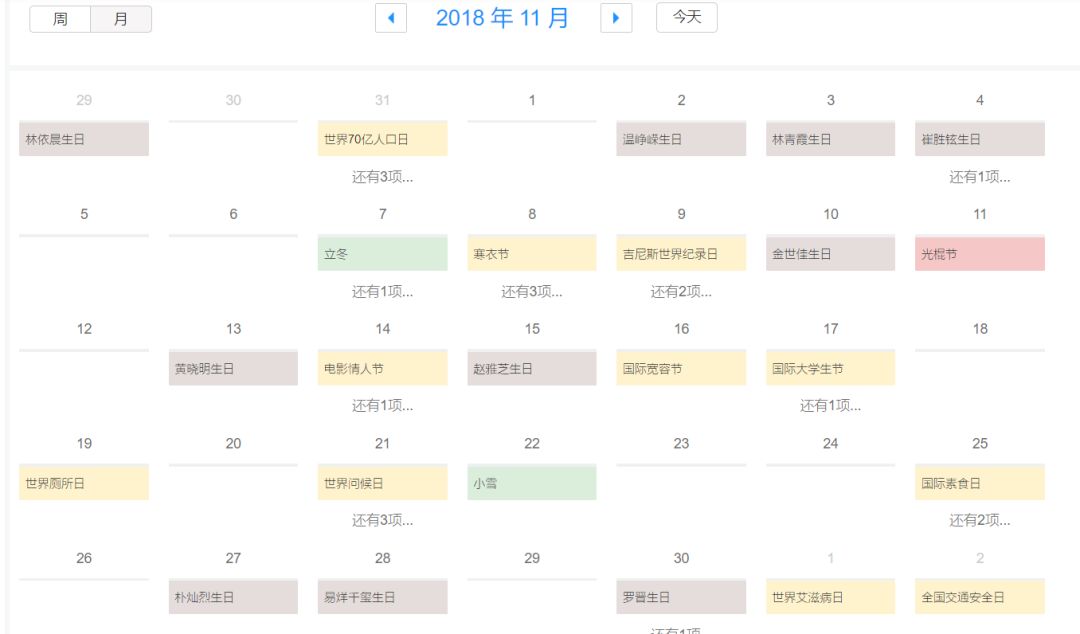Click the 2018 年 11 月 title
This screenshot has width=1080, height=634.
502,18
